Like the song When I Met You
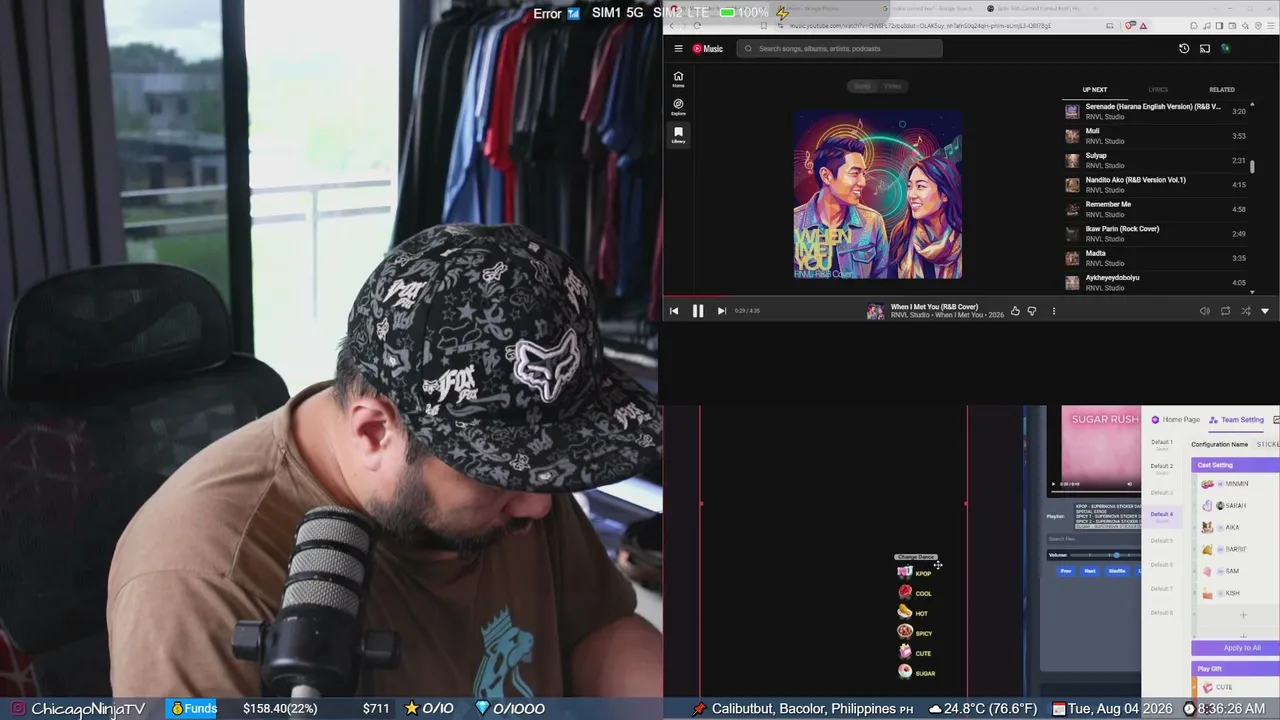 [1015, 311]
